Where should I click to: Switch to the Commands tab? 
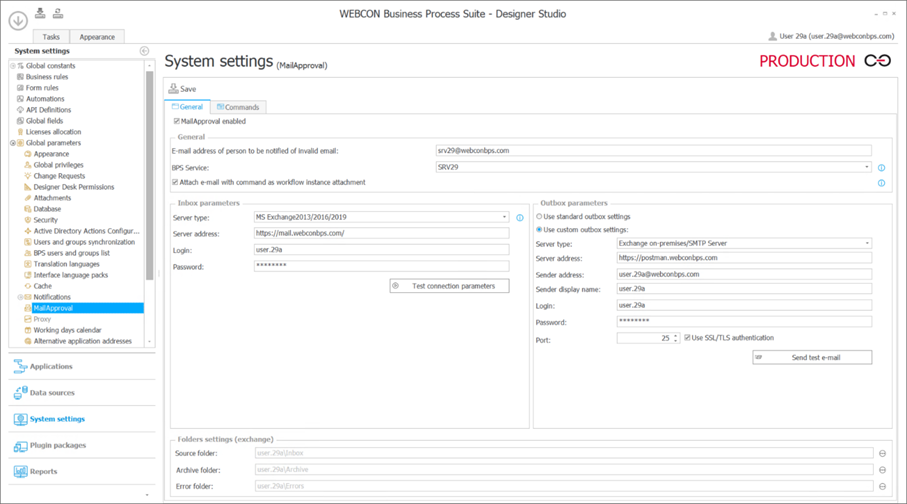[x=238, y=107]
